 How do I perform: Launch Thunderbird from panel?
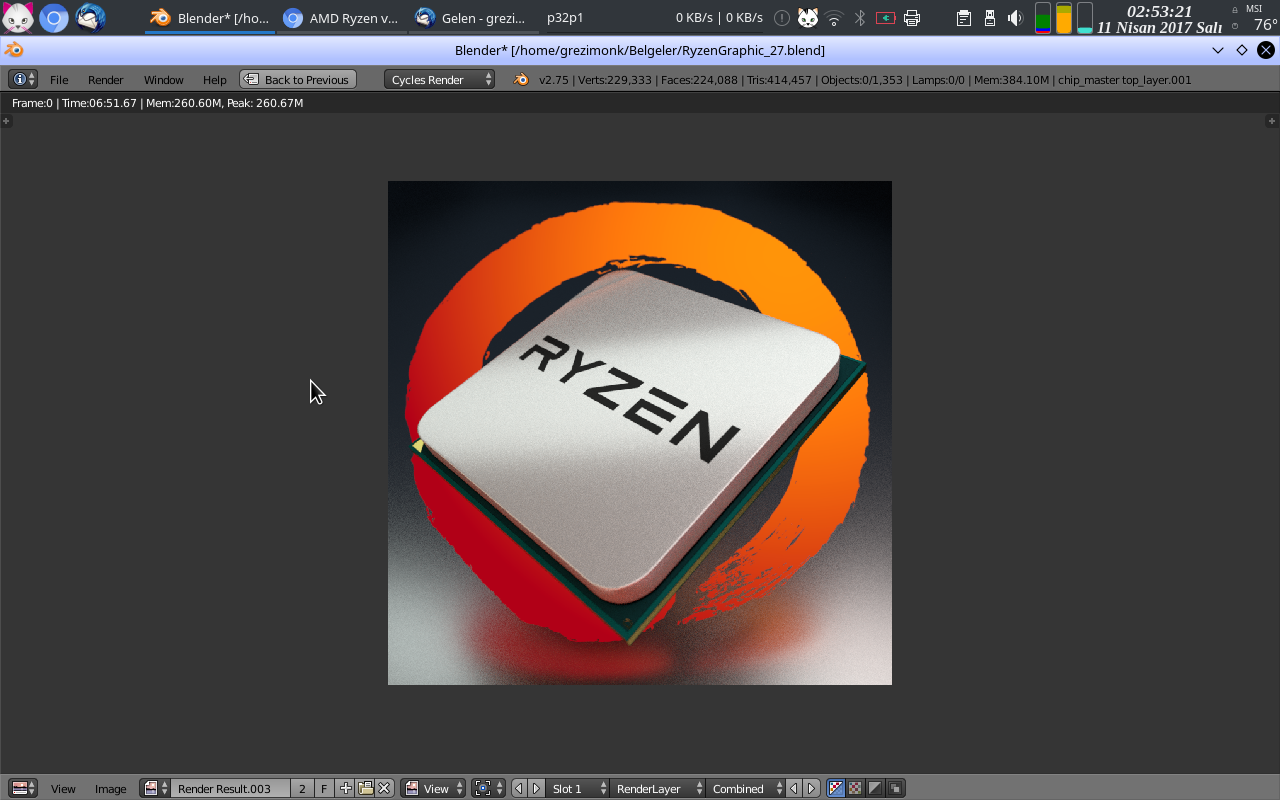[x=90, y=18]
